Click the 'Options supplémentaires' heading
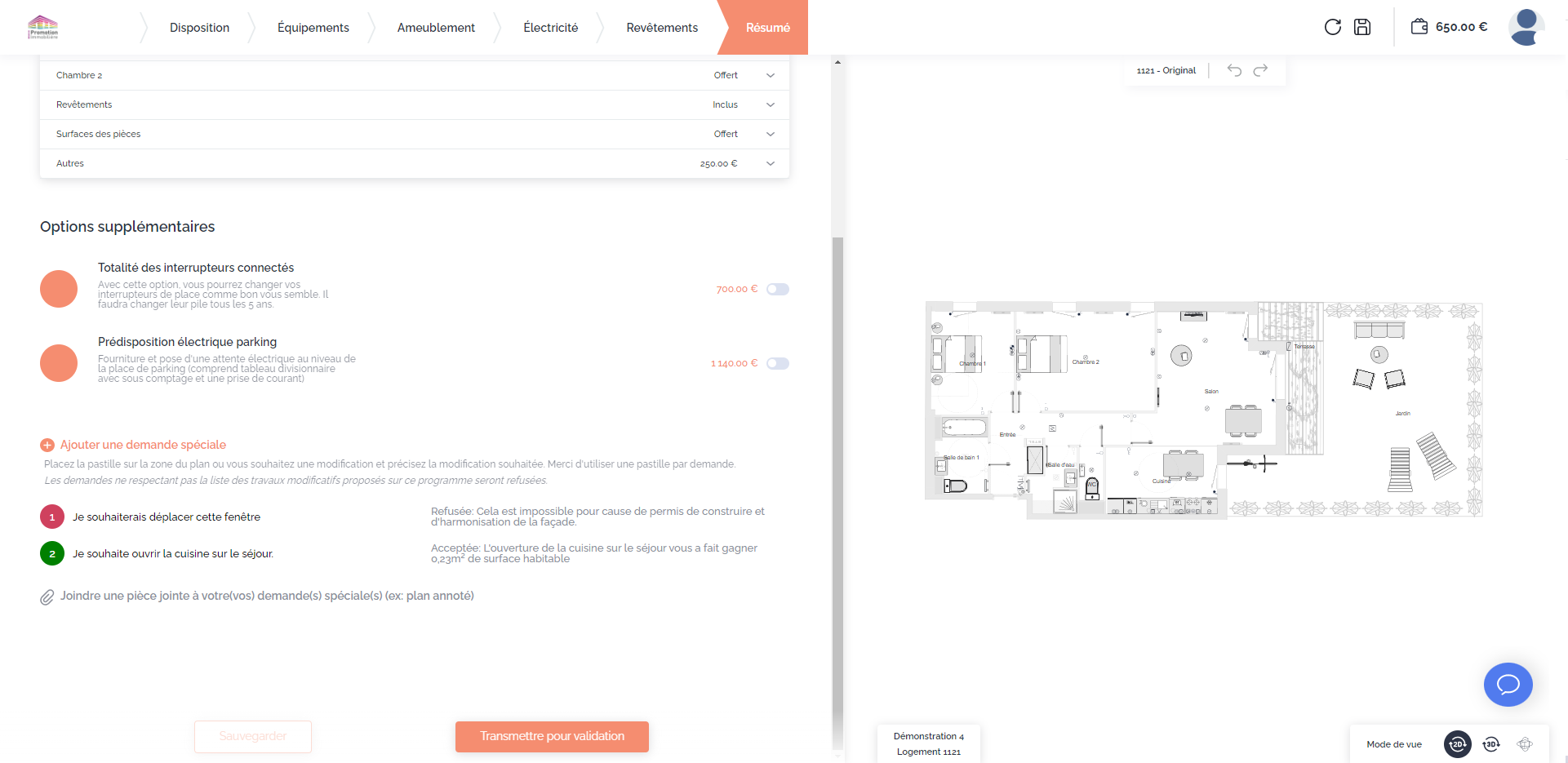 coord(127,227)
